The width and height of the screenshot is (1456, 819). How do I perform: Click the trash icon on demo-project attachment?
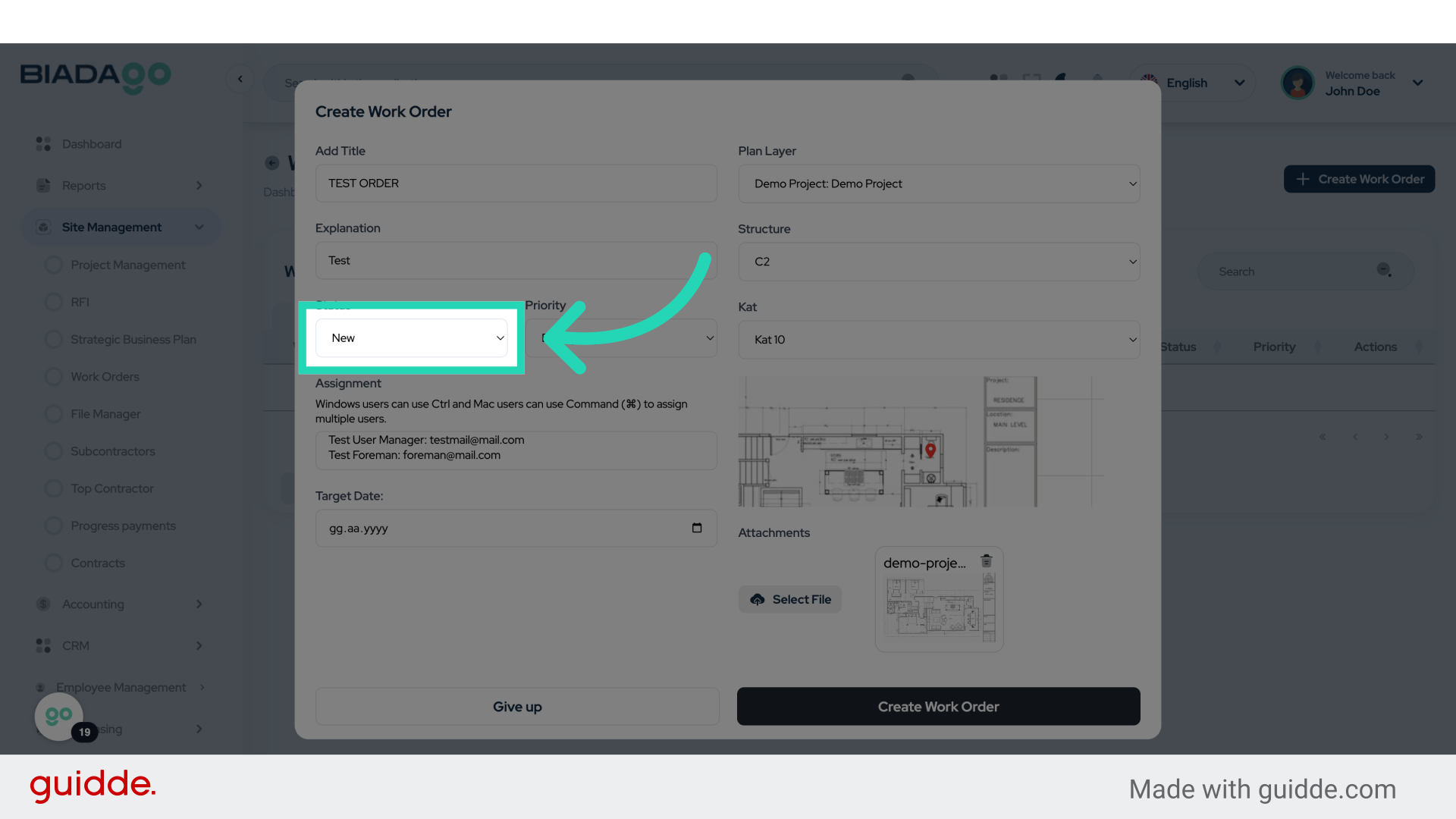[986, 561]
